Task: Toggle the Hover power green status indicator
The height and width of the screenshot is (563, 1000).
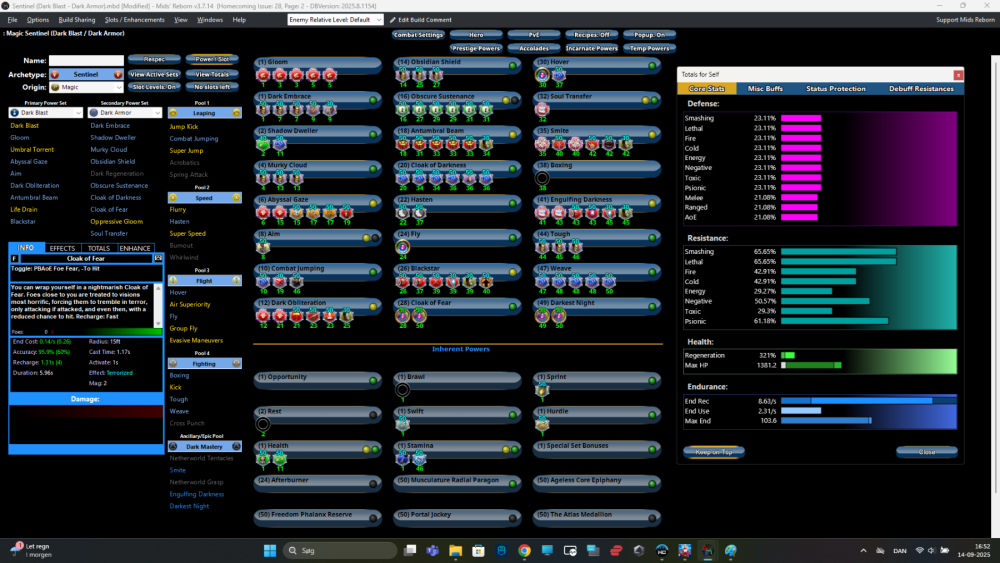Action: 650,65
